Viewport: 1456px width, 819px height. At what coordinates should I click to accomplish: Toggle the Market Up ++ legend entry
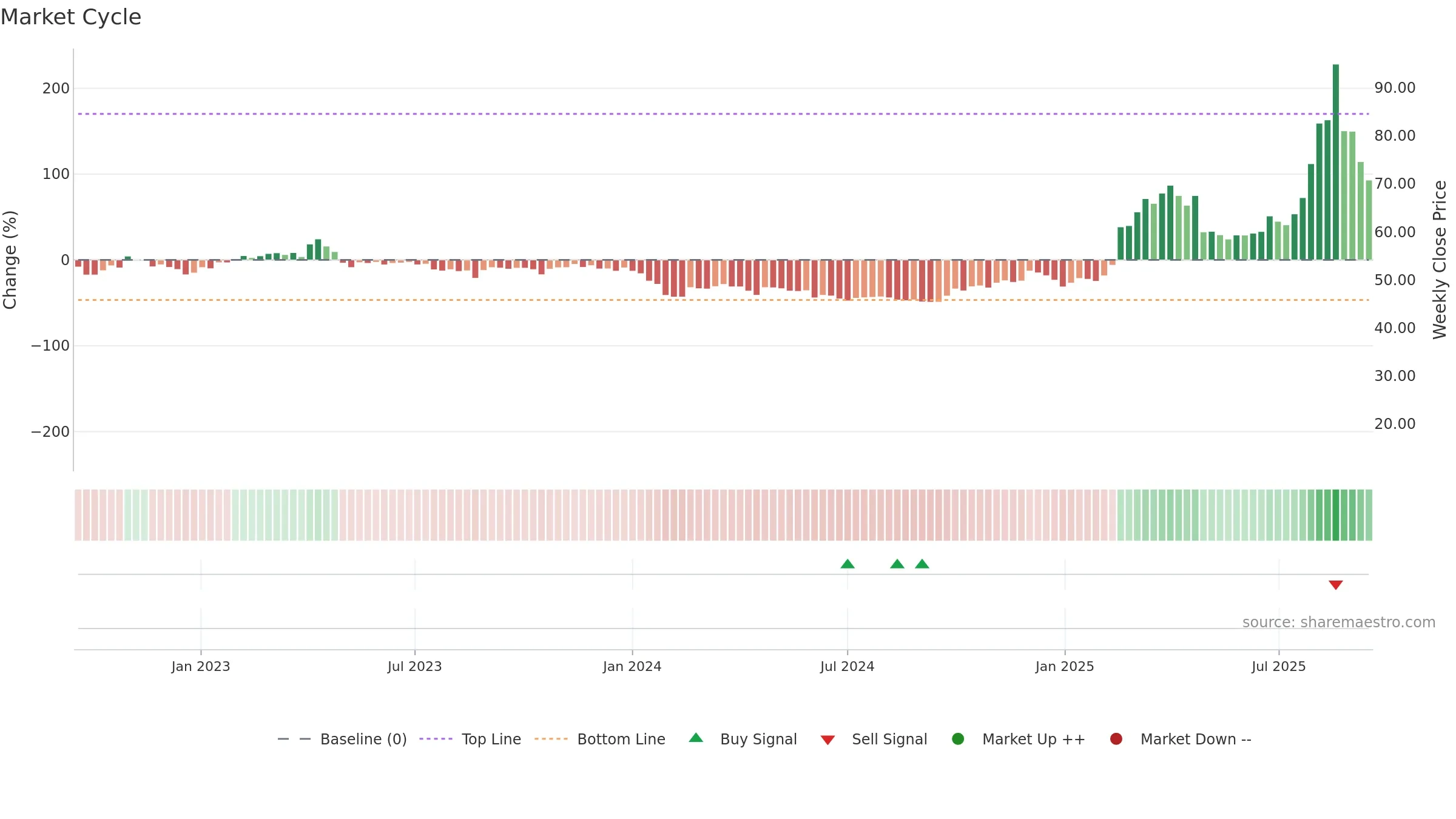click(1018, 739)
